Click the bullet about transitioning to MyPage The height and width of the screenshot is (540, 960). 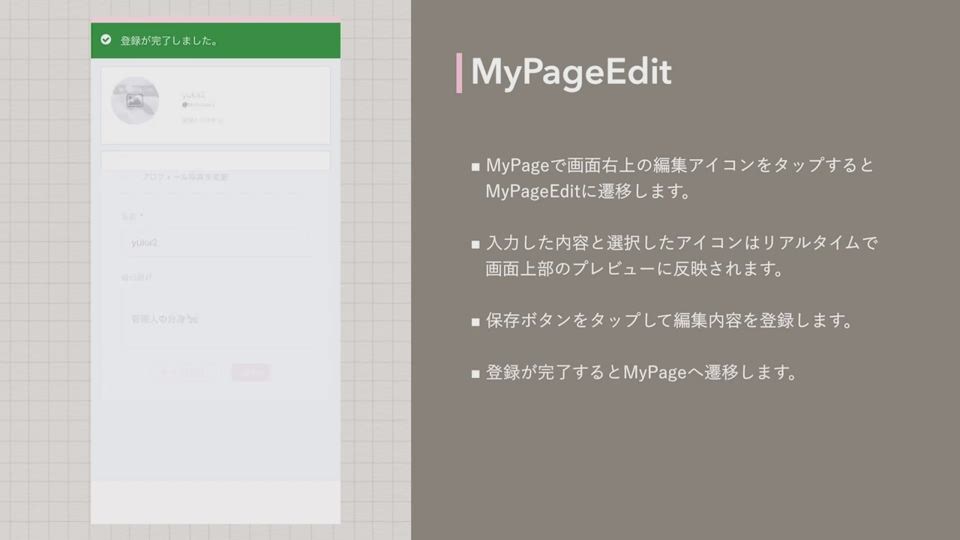coord(640,373)
